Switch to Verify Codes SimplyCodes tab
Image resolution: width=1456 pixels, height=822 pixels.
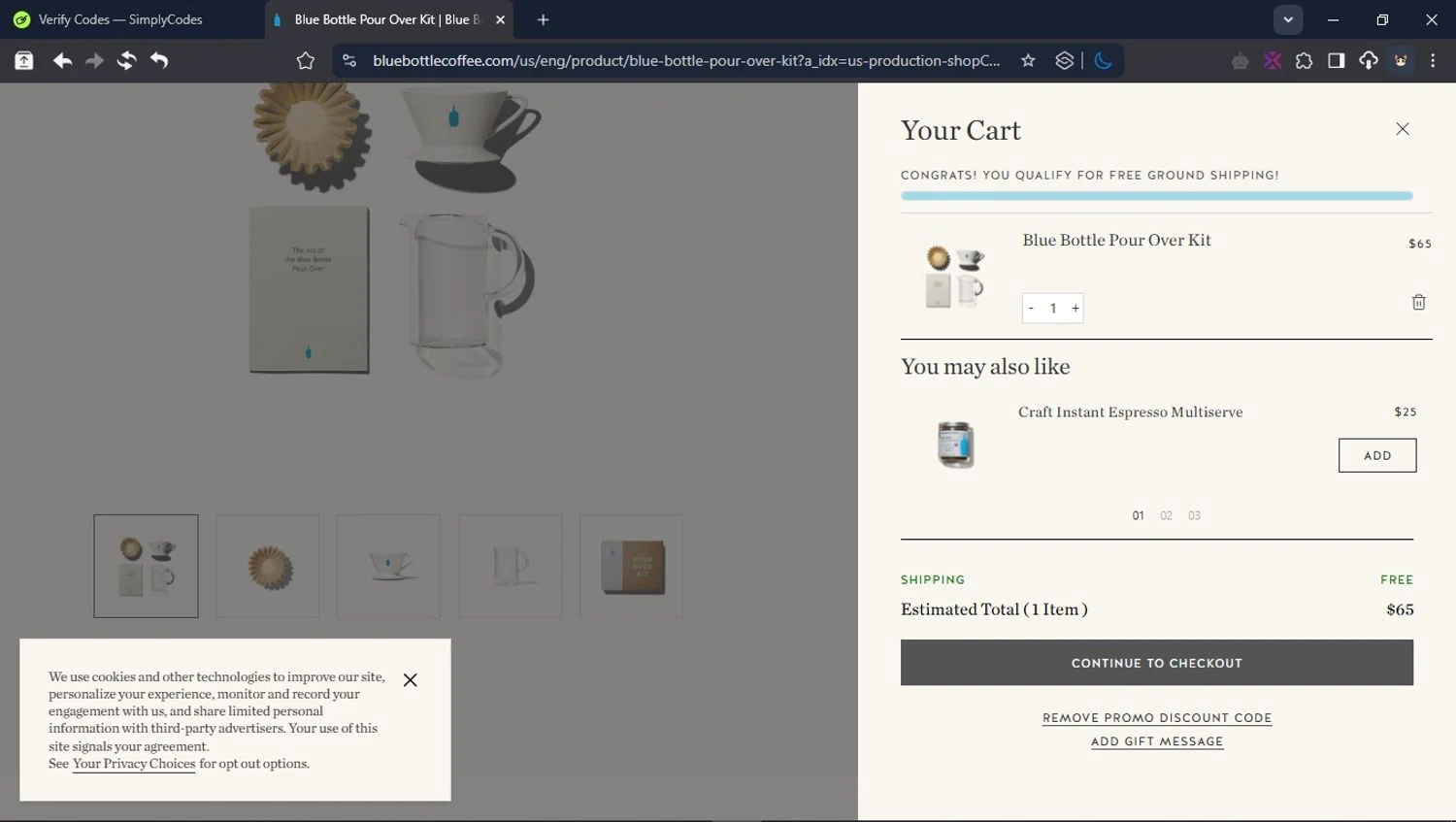(x=120, y=19)
